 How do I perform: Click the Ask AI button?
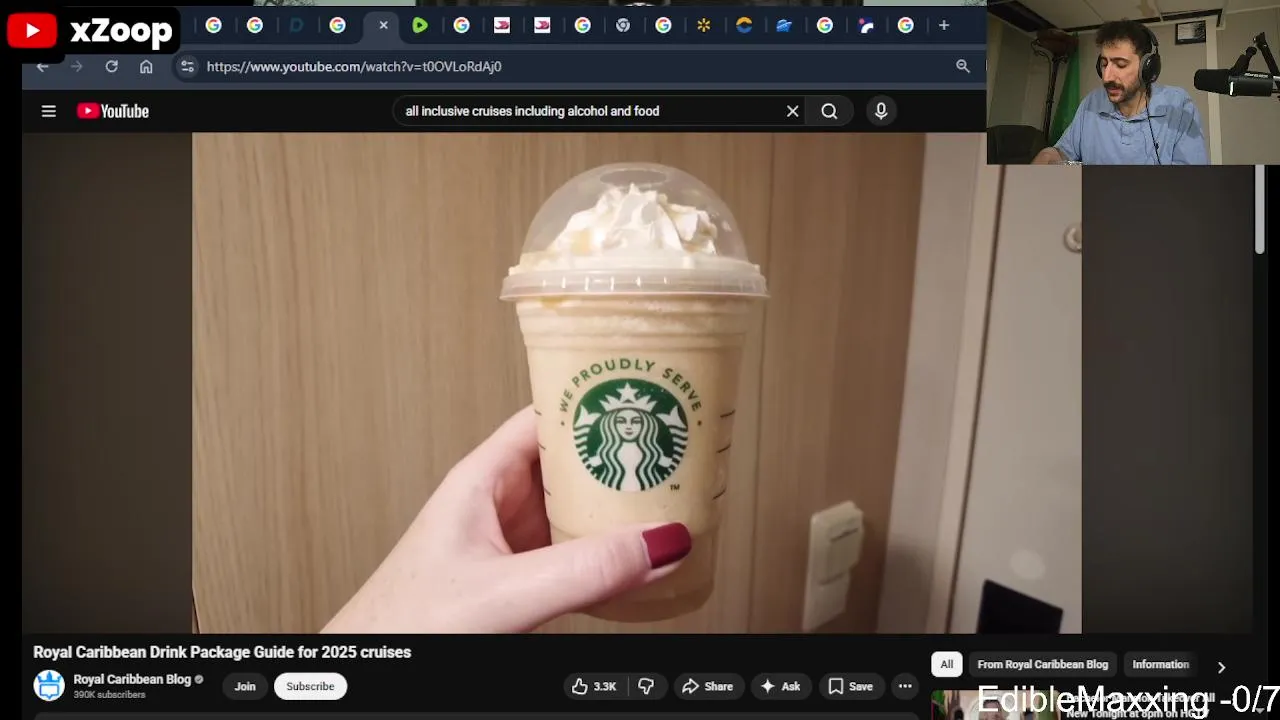(x=780, y=686)
